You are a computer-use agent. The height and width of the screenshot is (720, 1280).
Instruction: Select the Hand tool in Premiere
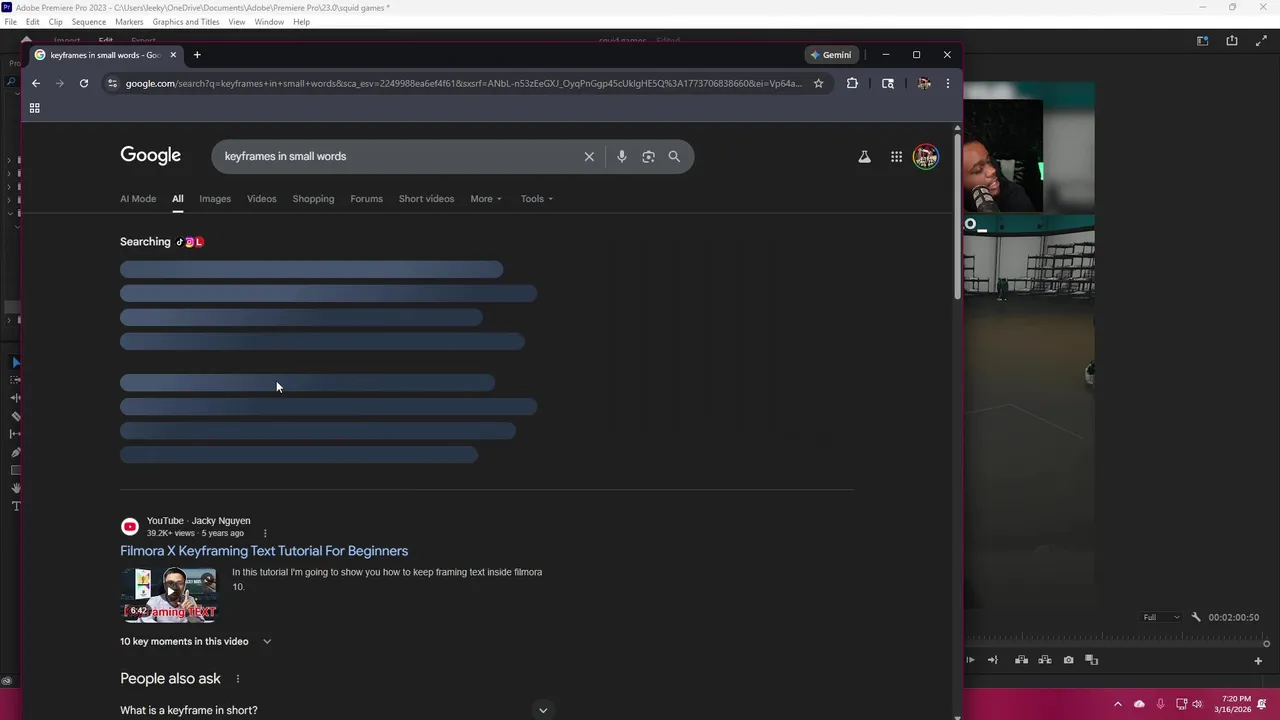16,488
